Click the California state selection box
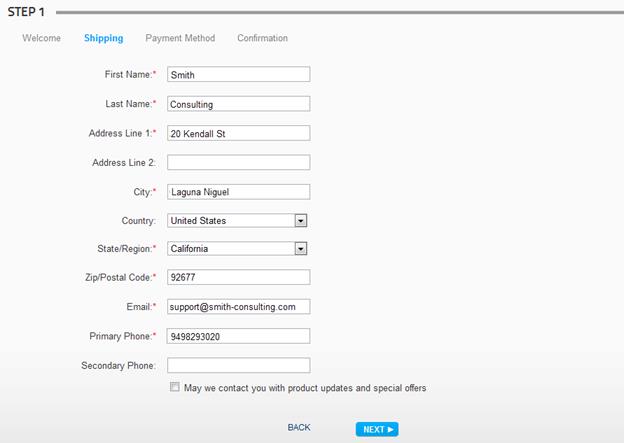The width and height of the screenshot is (624, 443). coord(237,249)
